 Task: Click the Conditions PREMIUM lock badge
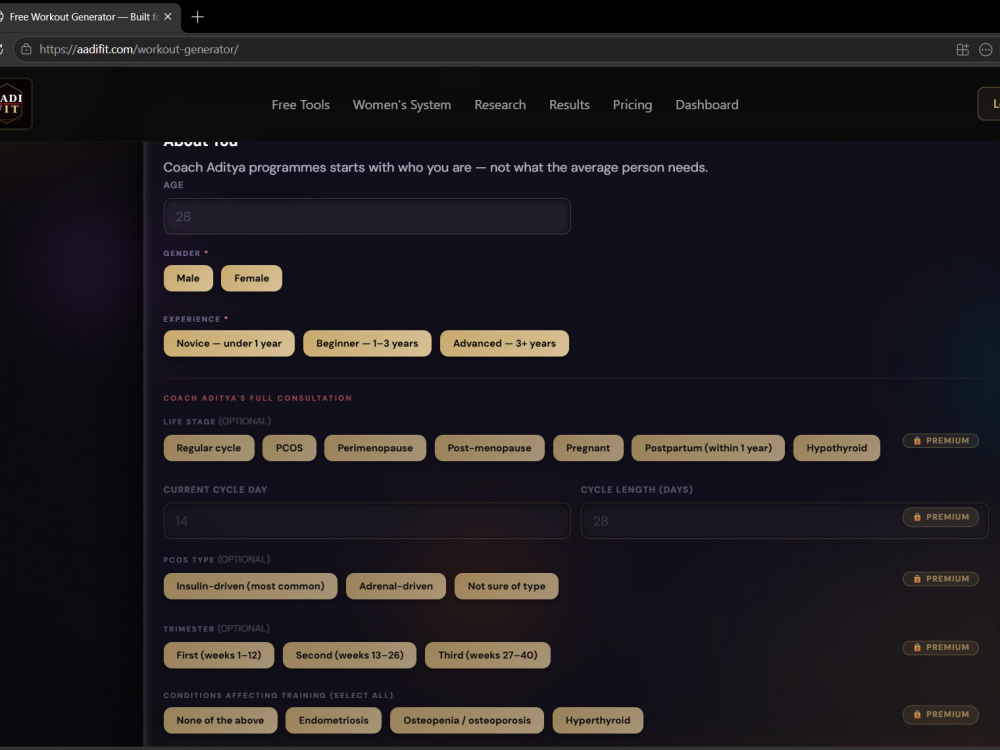coord(940,714)
